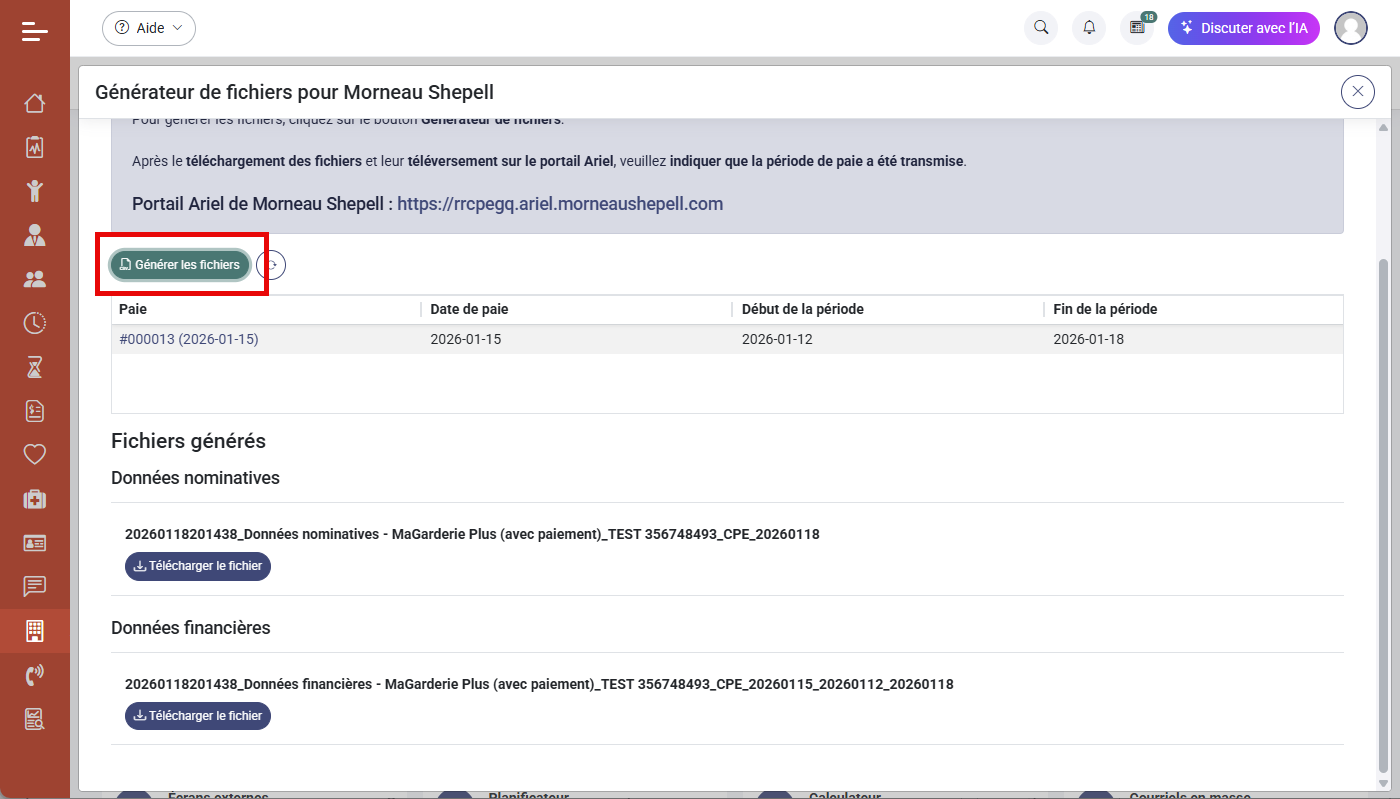The image size is (1400, 799).
Task: Download the Données nominatives file
Action: click(197, 566)
